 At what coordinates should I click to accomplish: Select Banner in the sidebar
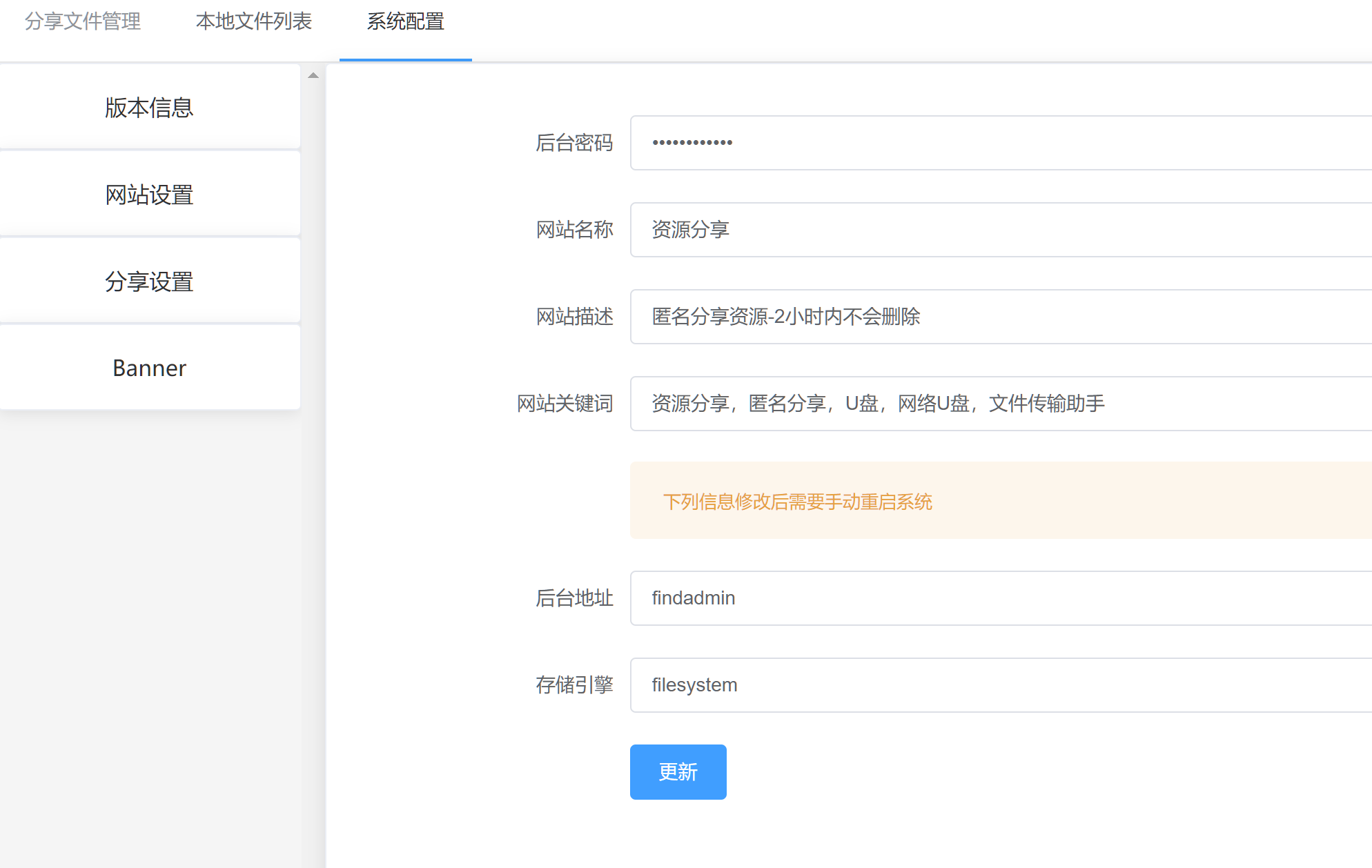(x=149, y=368)
